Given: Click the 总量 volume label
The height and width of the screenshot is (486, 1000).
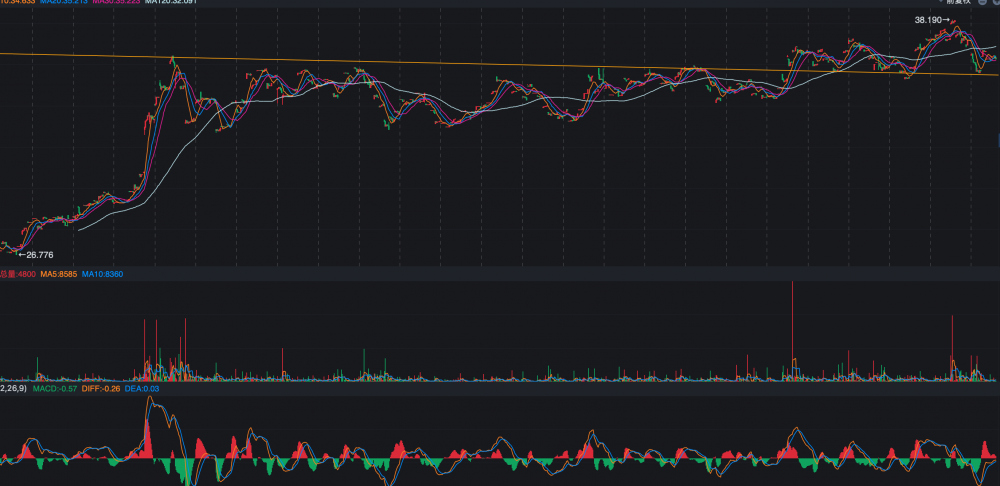Looking at the screenshot, I should [17, 274].
